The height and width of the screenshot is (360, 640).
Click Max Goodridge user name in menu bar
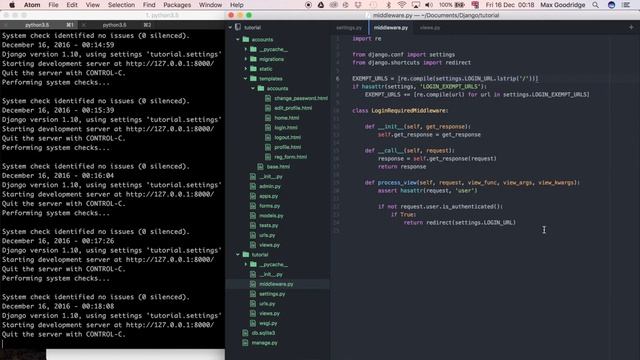562,5
